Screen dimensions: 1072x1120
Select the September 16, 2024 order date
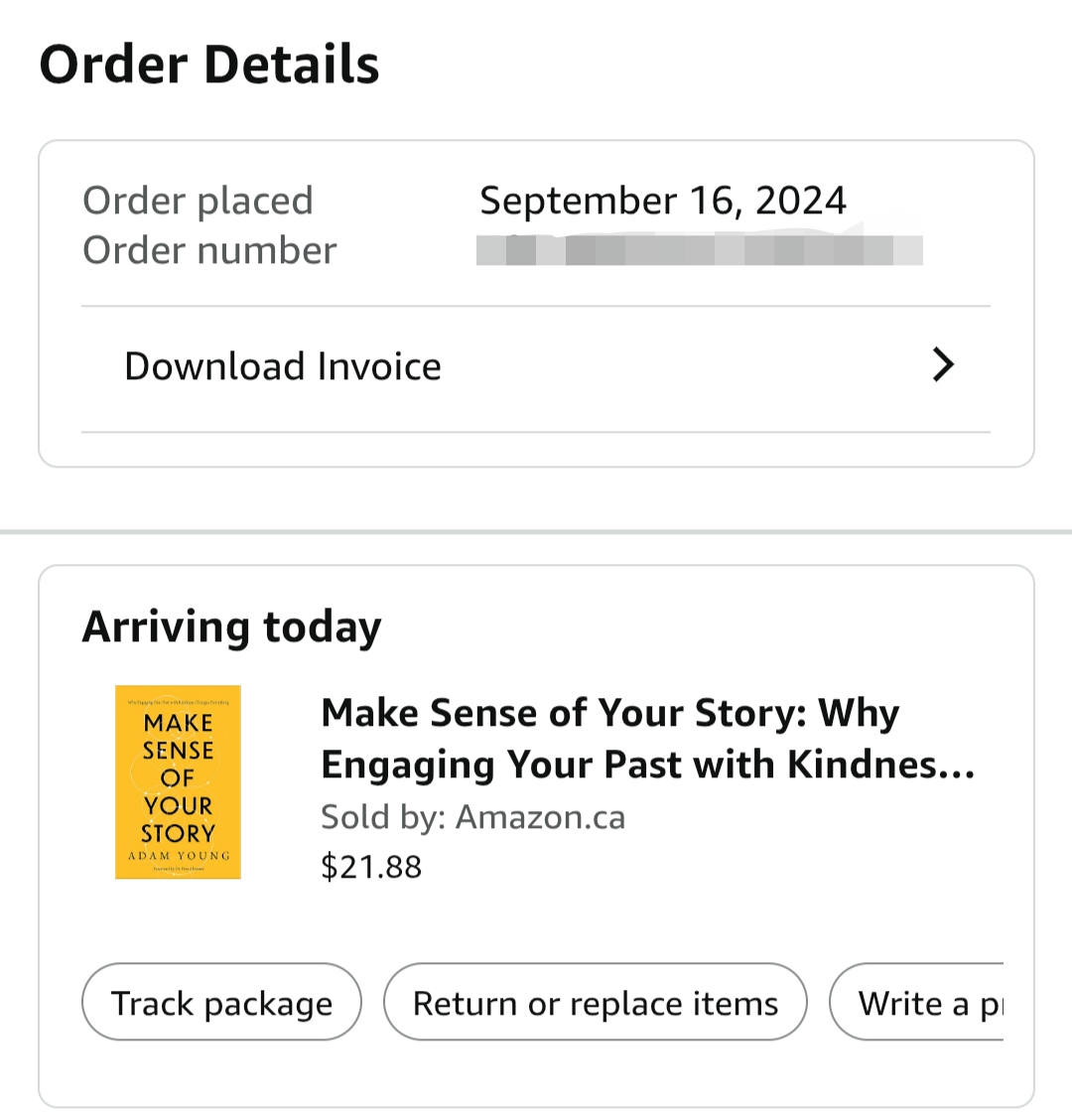coord(663,201)
